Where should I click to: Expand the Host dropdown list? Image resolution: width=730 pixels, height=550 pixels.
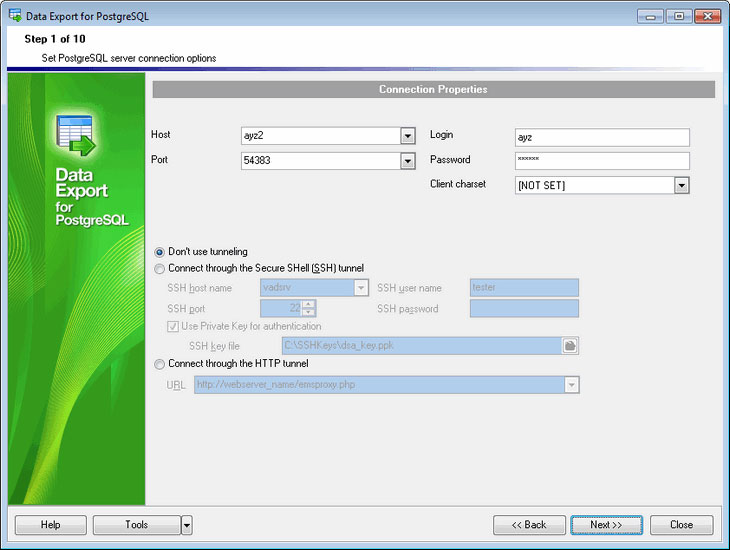[408, 137]
